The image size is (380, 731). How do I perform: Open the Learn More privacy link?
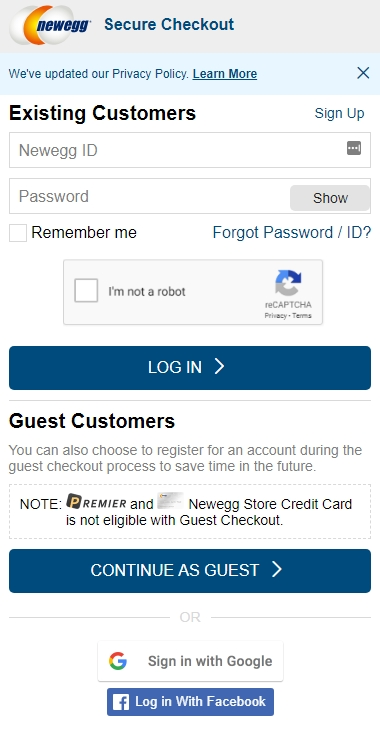[x=225, y=74]
